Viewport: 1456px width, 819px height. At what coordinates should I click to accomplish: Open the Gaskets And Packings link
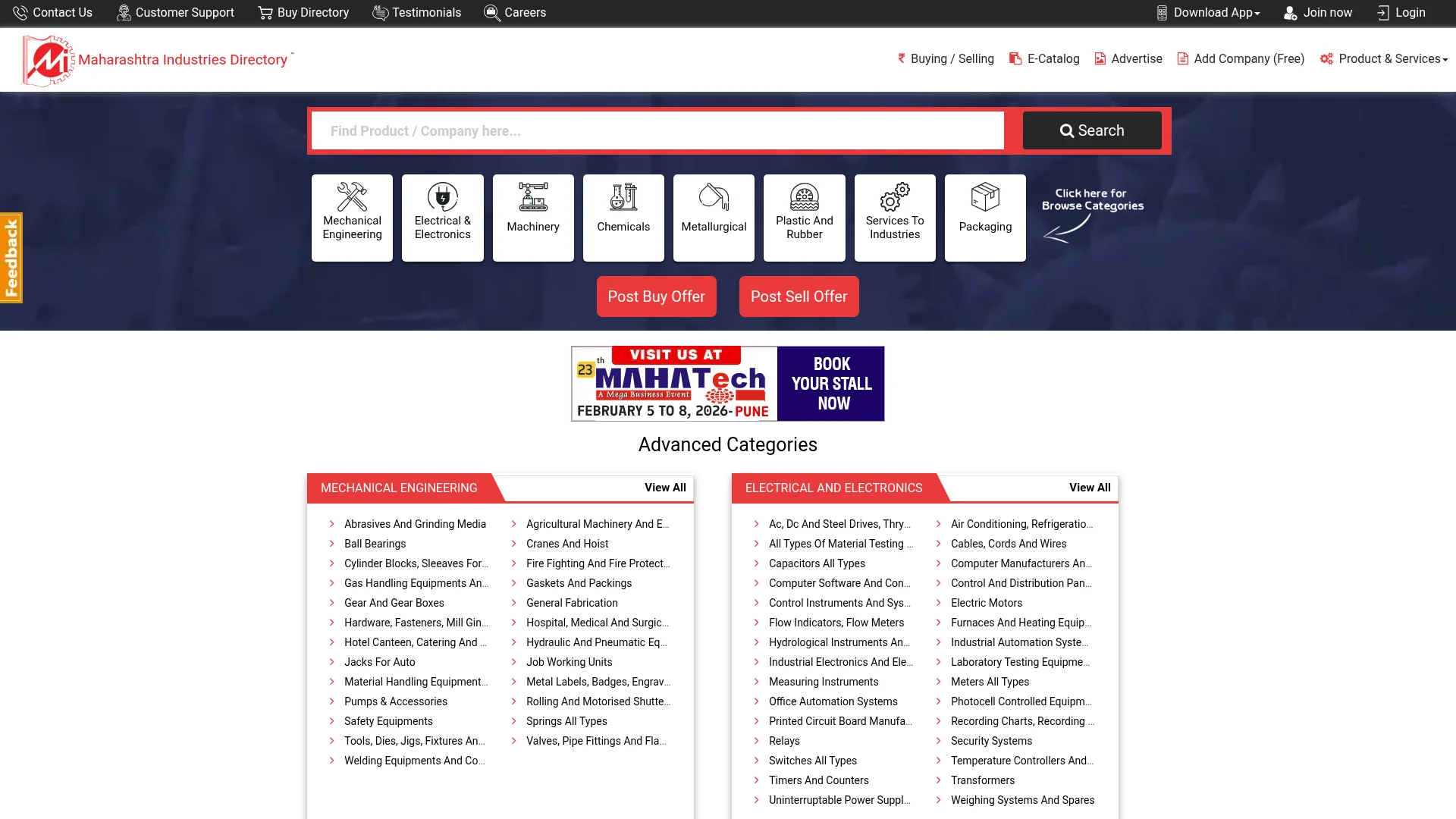(x=579, y=583)
